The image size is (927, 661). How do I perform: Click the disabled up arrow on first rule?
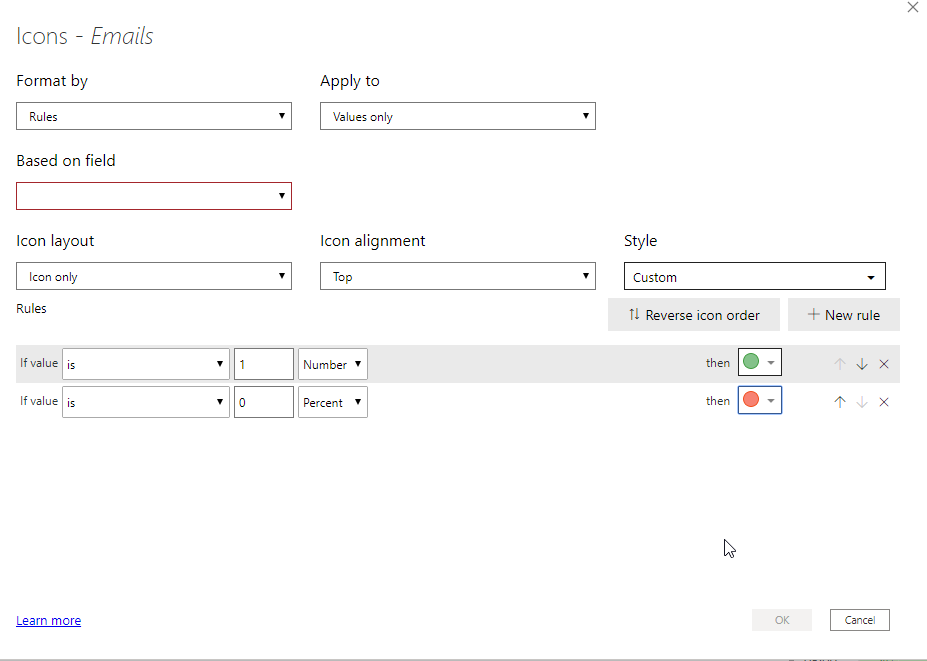point(840,364)
